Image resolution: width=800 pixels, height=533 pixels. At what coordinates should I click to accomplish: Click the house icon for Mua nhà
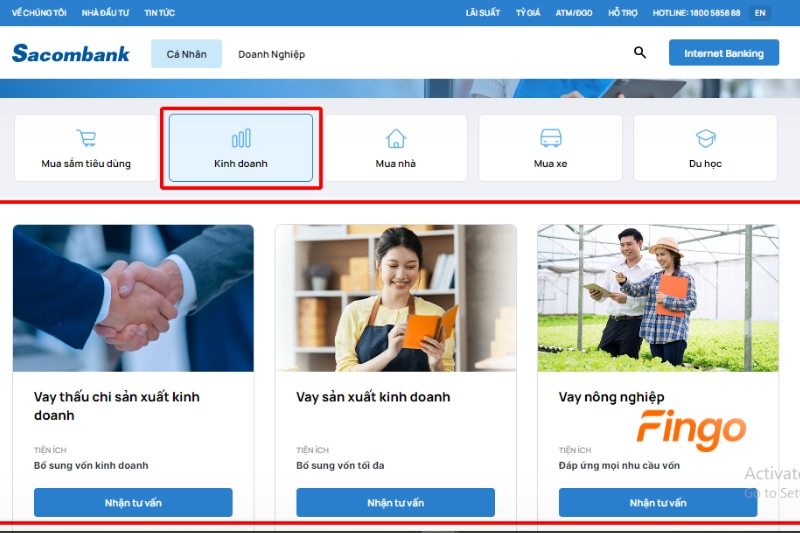click(396, 138)
